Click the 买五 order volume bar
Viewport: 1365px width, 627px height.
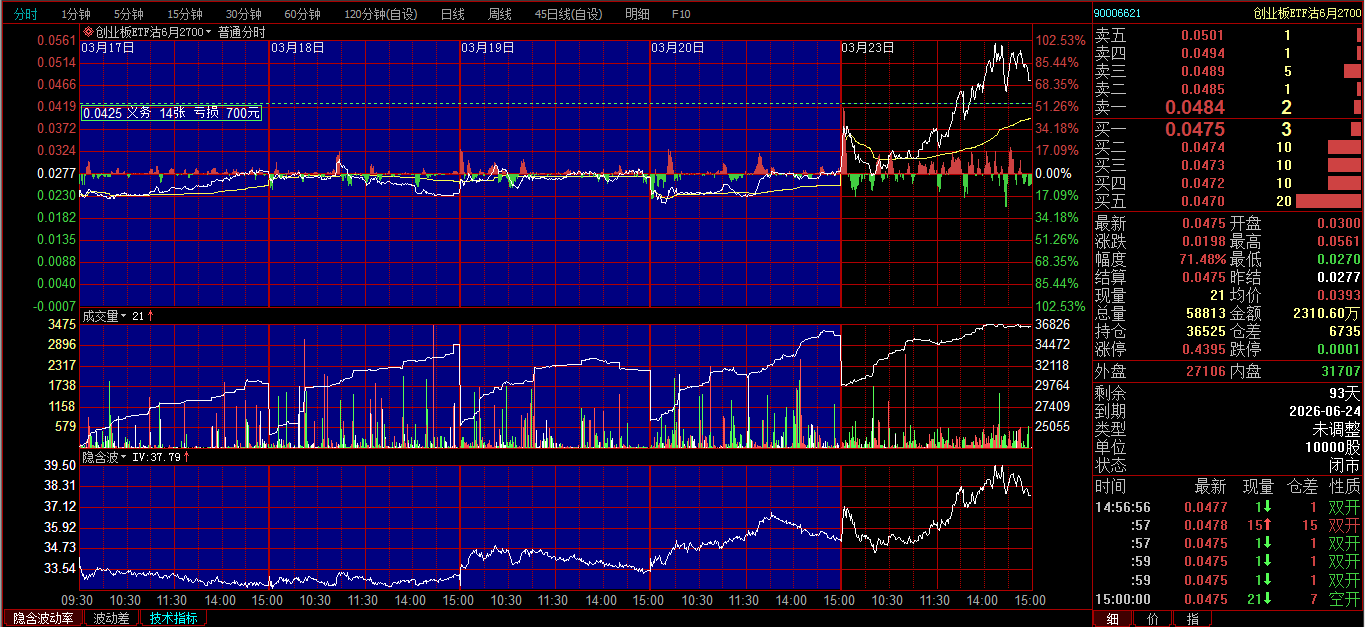[x=1328, y=201]
